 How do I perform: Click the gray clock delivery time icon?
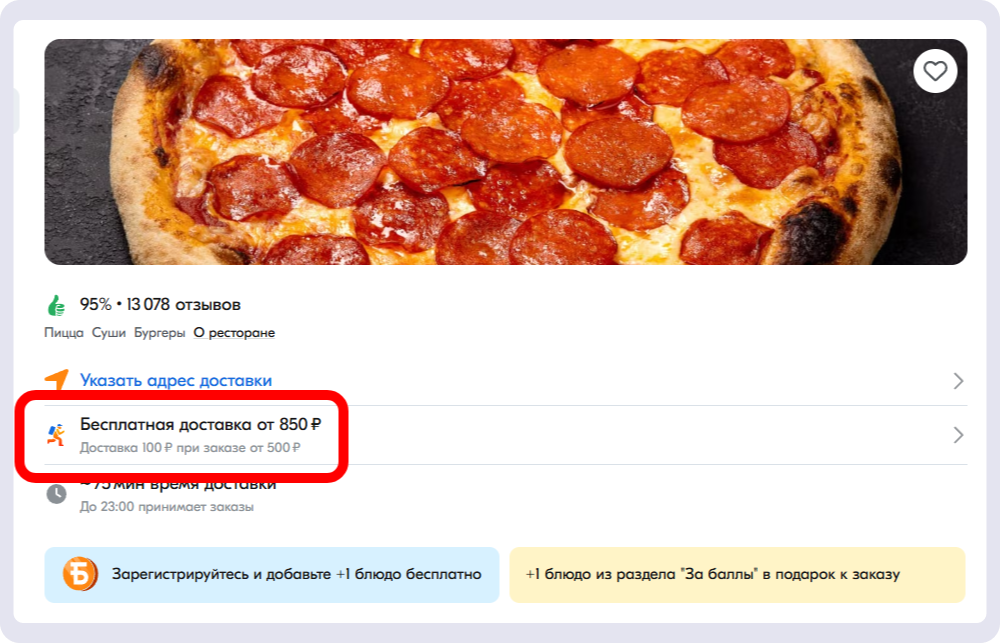pyautogui.click(x=56, y=494)
